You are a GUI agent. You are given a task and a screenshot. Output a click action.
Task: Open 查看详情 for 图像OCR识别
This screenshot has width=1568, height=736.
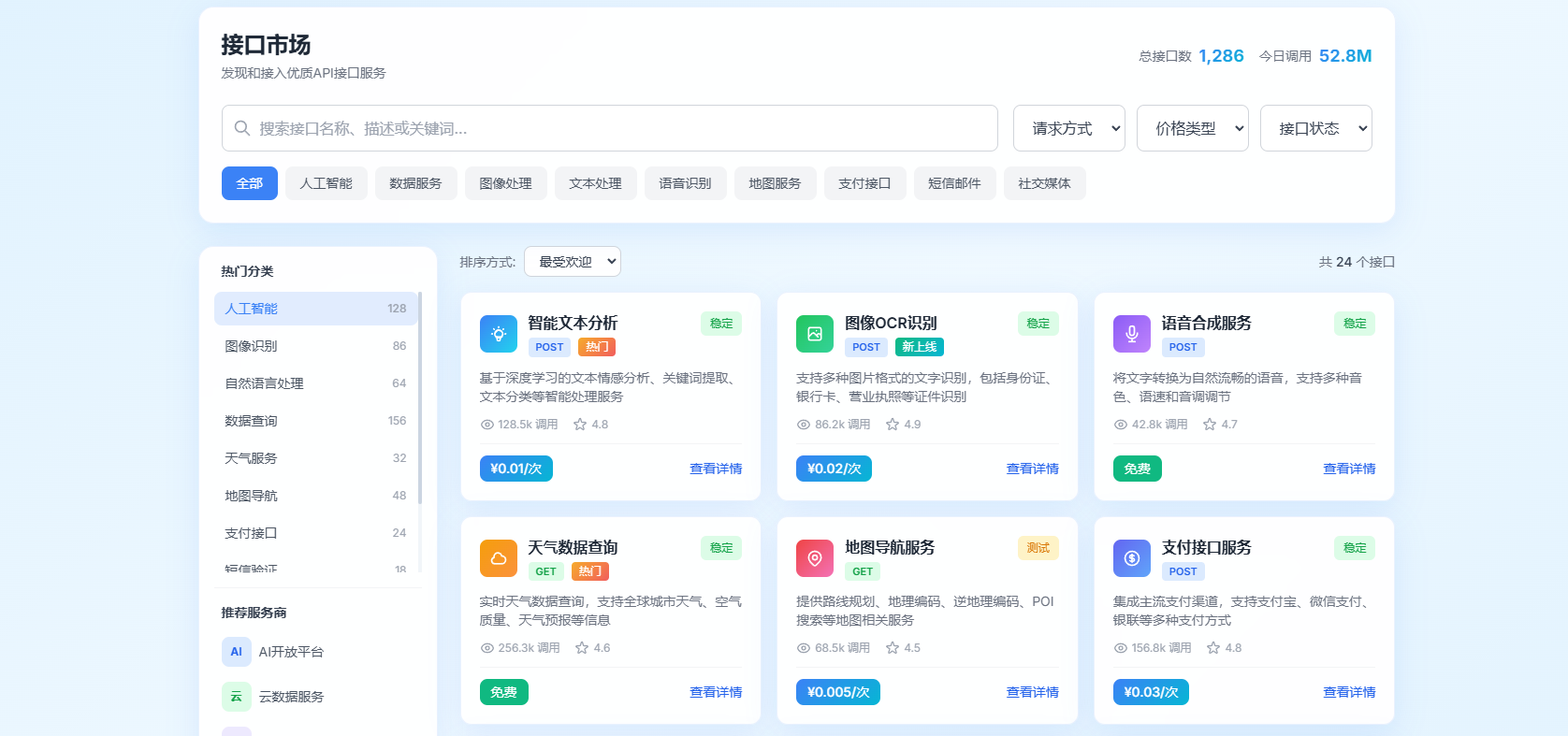click(x=1032, y=469)
